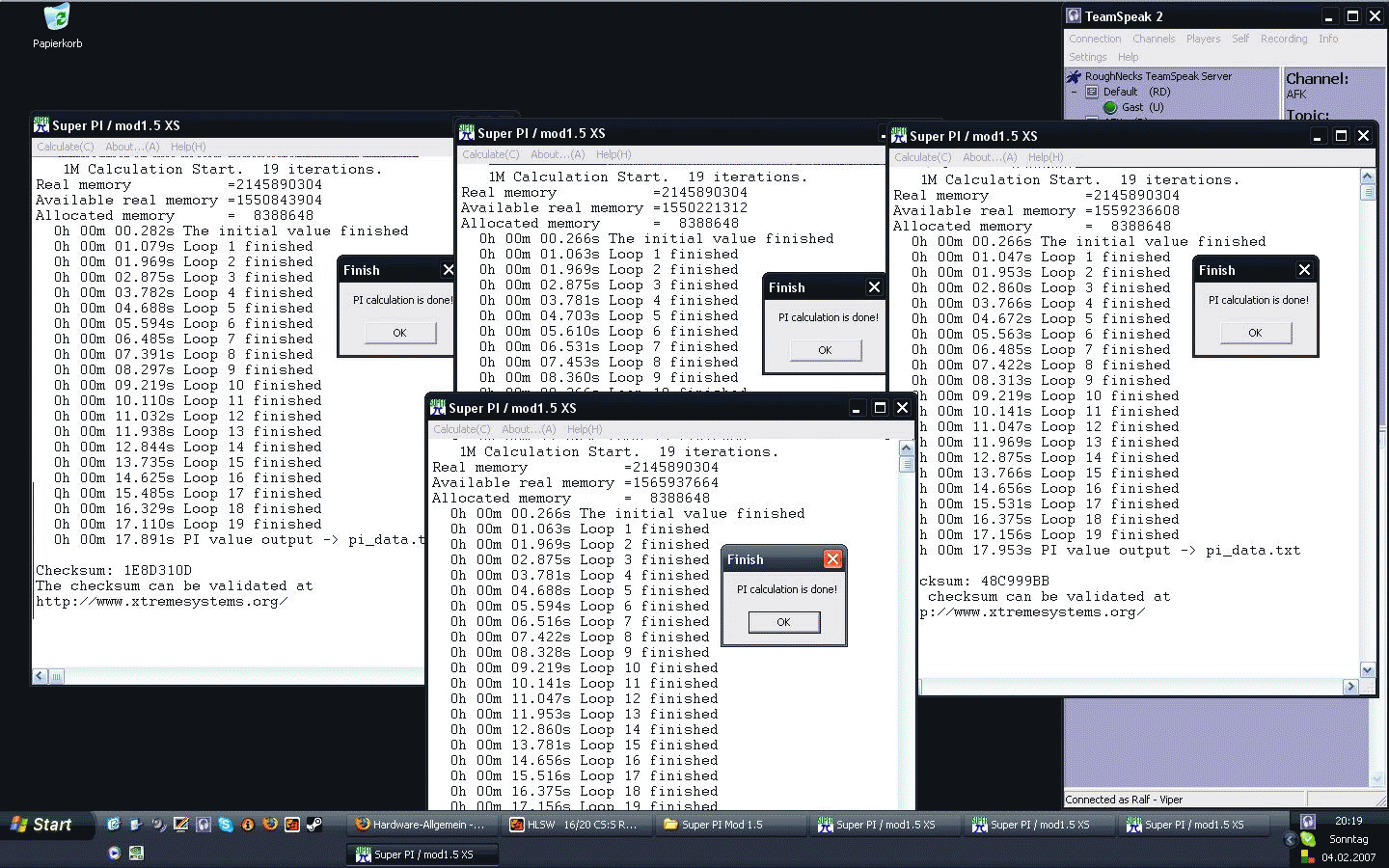
Task: Launch Skype from the quick launch bar
Action: pos(225,825)
